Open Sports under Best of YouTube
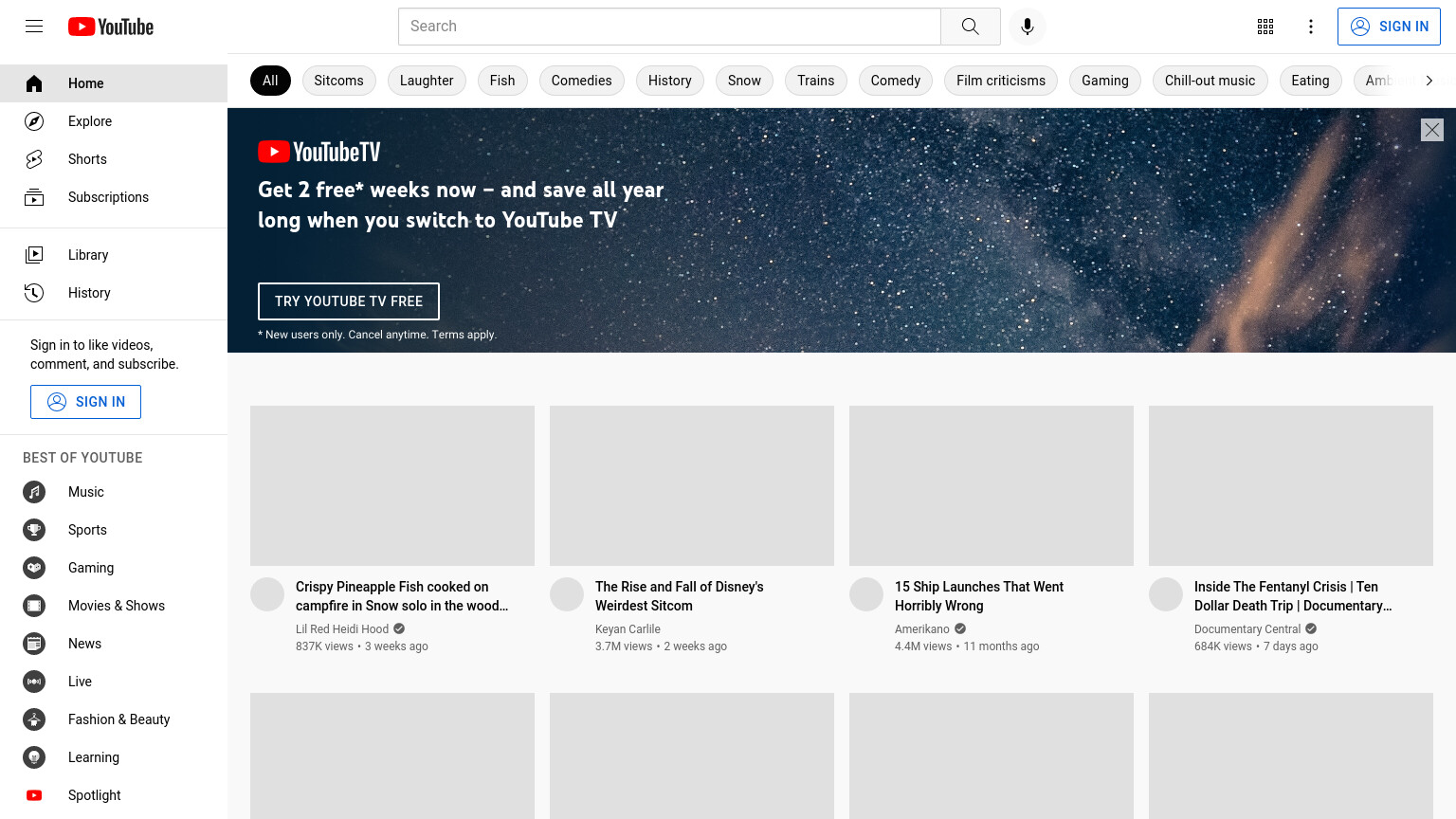Viewport: 1456px width, 819px height. [114, 530]
